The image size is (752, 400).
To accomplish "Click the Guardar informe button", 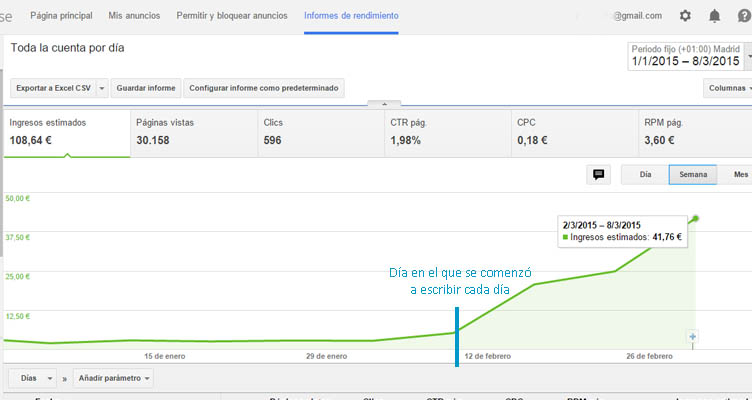I will [x=146, y=88].
